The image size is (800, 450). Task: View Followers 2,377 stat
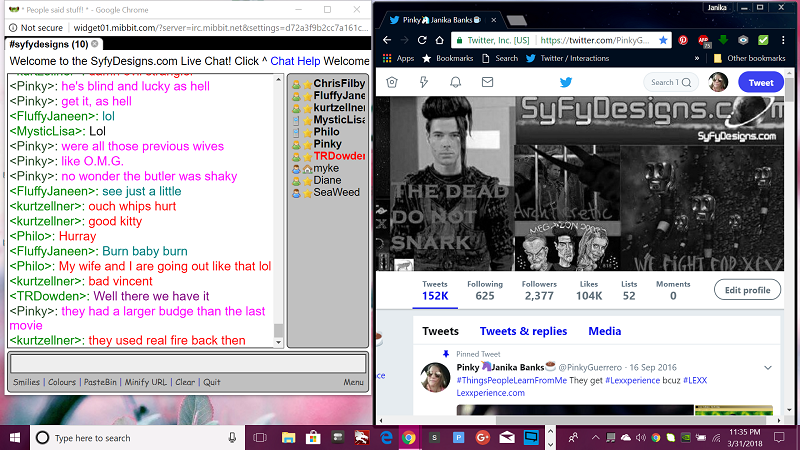click(x=539, y=290)
